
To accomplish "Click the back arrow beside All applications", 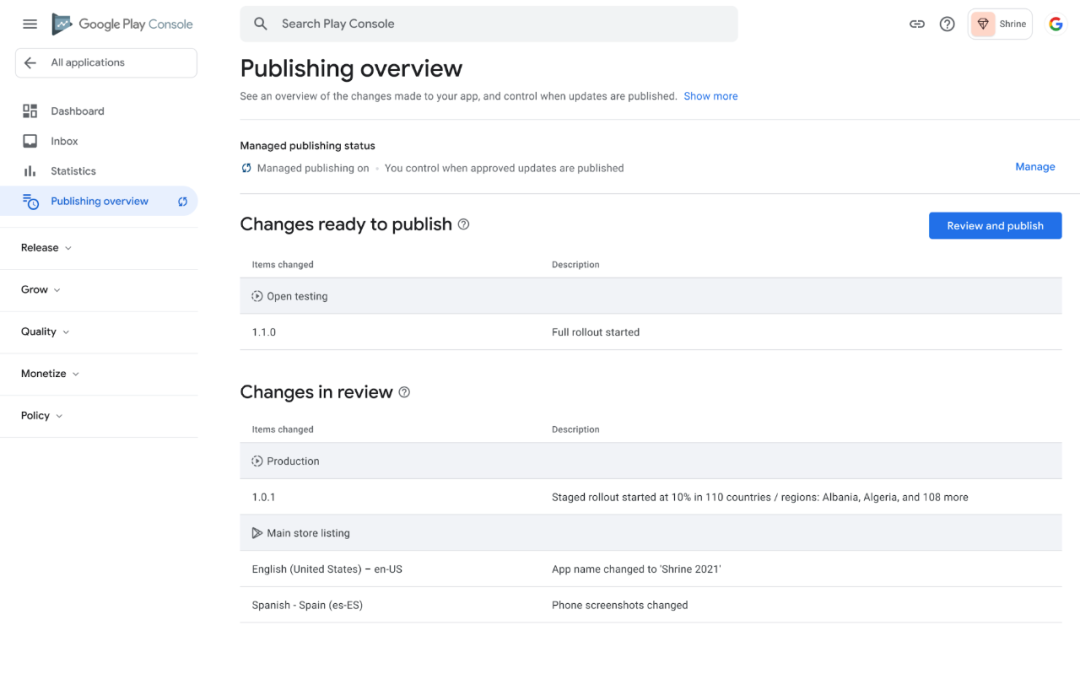I will point(31,63).
